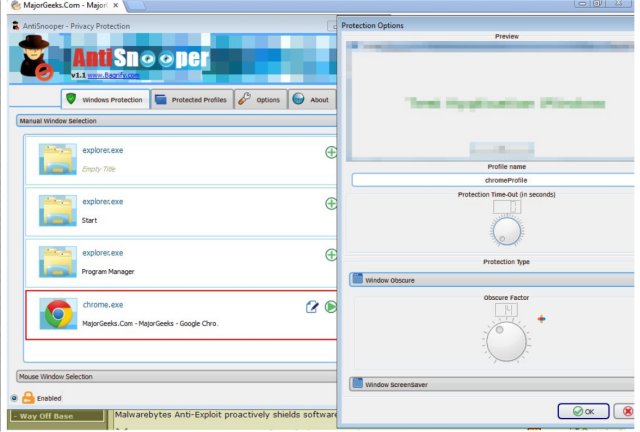Image resolution: width=640 pixels, height=432 pixels.
Task: Edit the chrome.exe protection profile
Action: pos(312,307)
